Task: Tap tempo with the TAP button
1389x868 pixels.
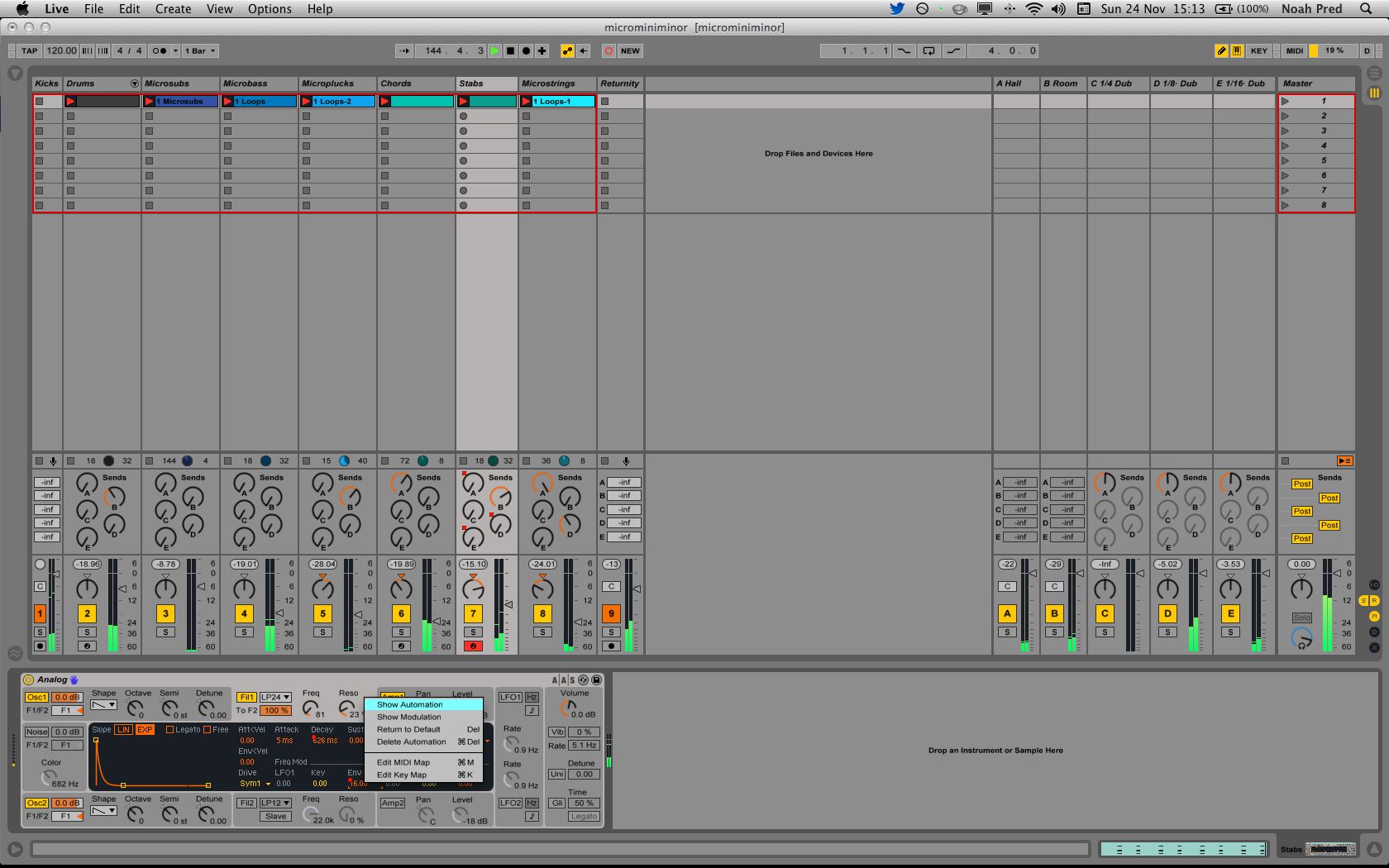Action: (30, 50)
